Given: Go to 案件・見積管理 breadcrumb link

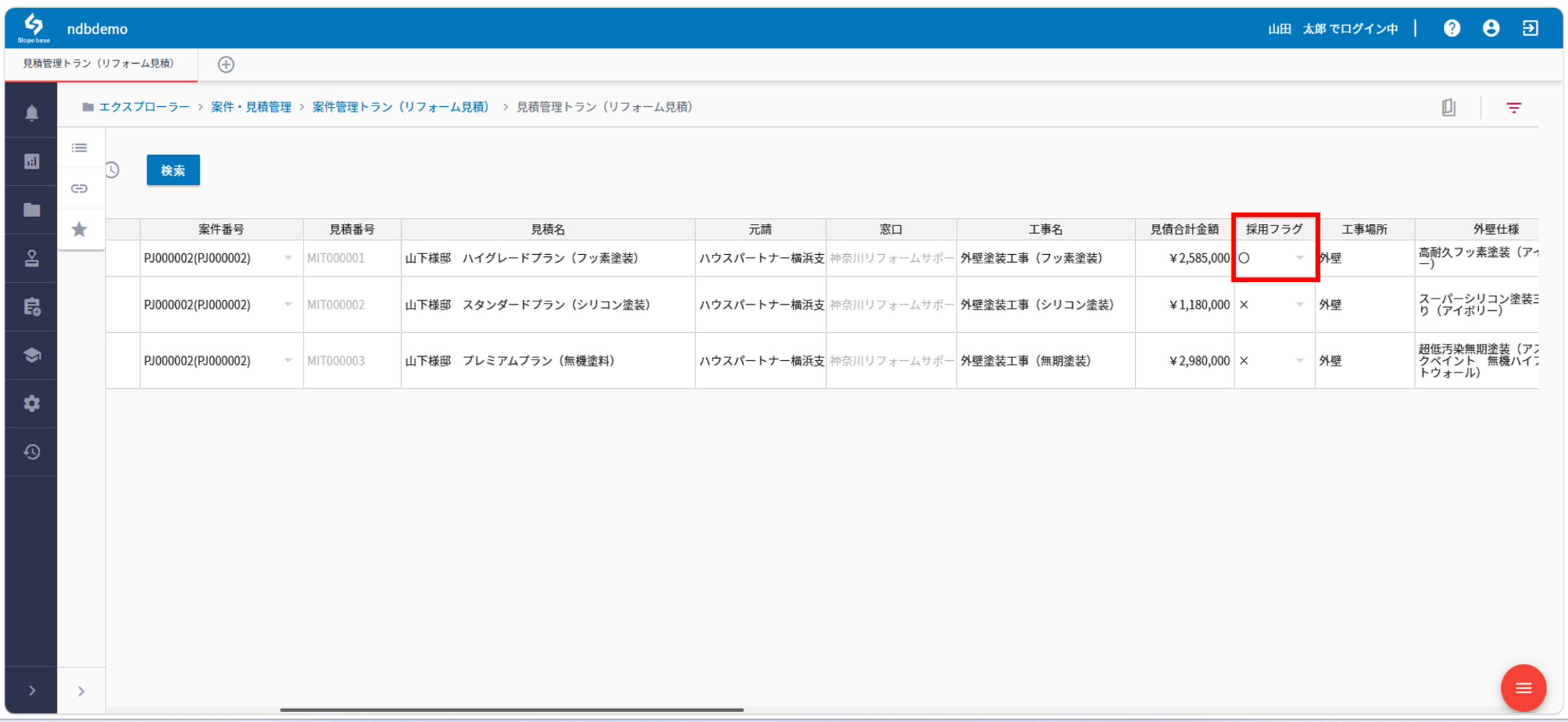Looking at the screenshot, I should point(251,107).
